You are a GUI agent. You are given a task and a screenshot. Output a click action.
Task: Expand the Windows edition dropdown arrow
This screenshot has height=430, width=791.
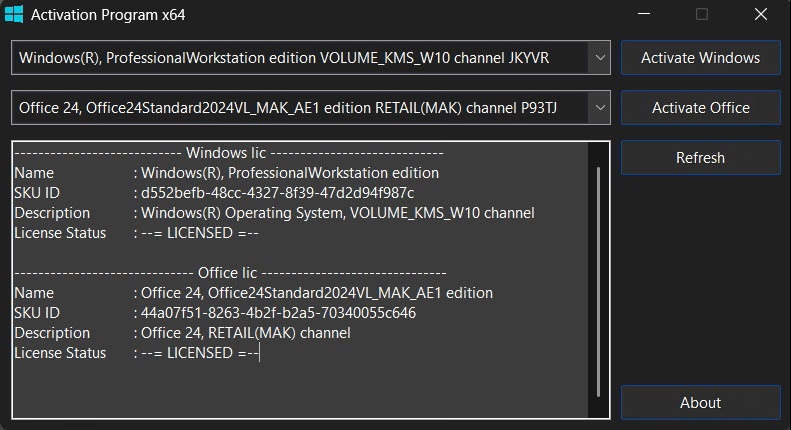pos(599,58)
